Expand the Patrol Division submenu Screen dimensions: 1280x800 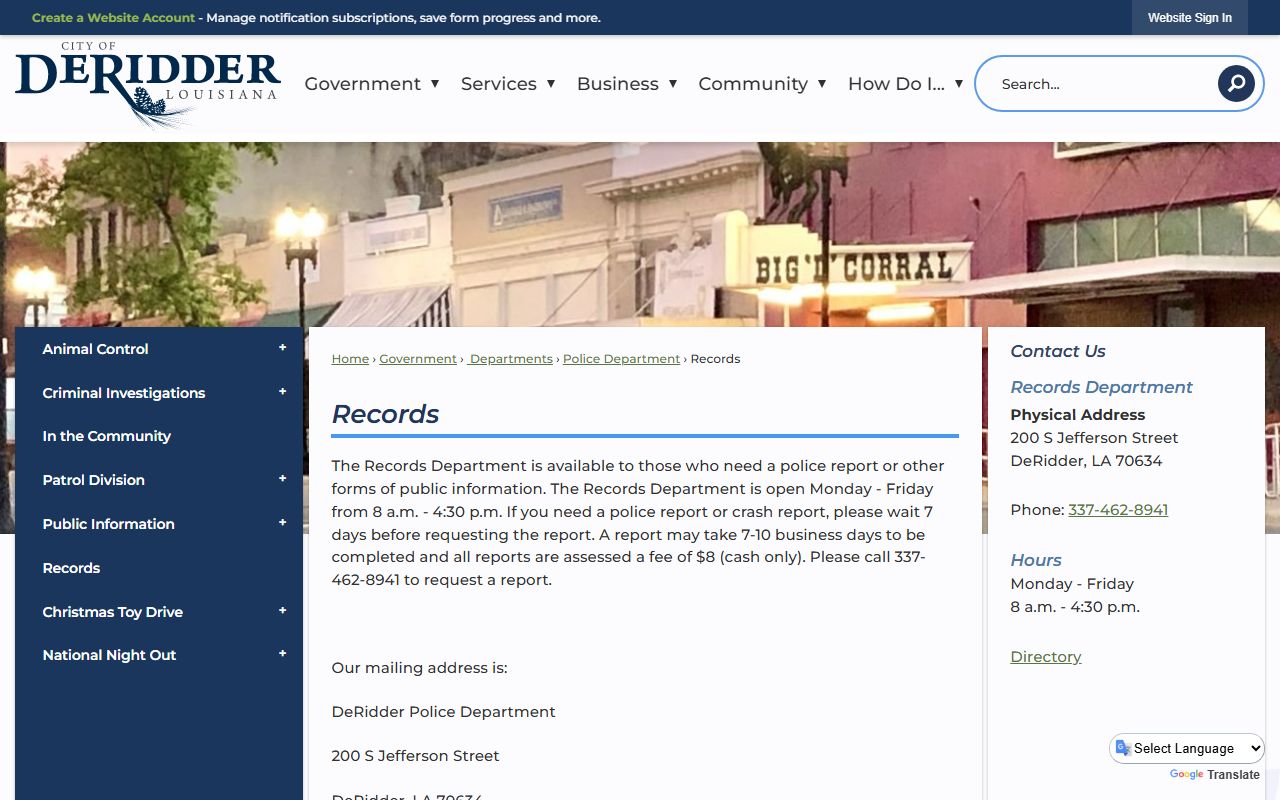point(282,479)
